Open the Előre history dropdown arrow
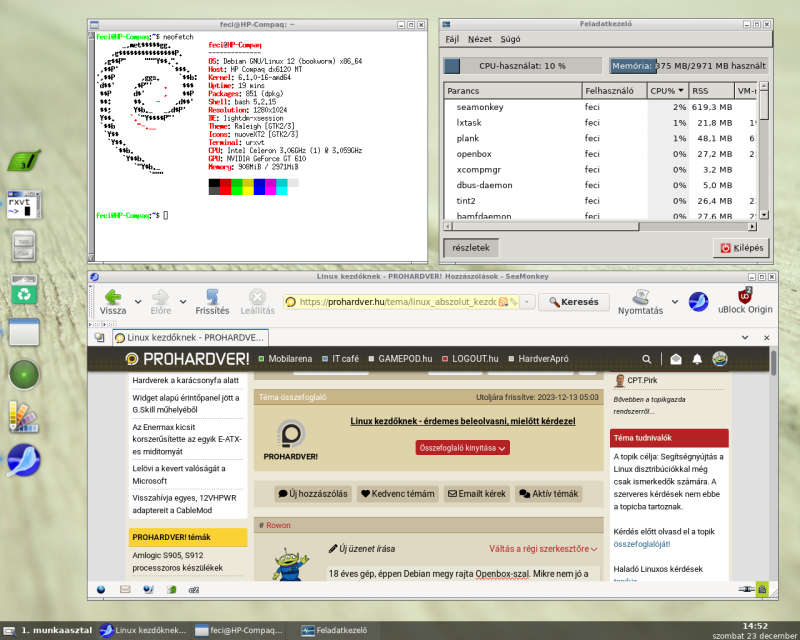This screenshot has width=800, height=640. [183, 302]
